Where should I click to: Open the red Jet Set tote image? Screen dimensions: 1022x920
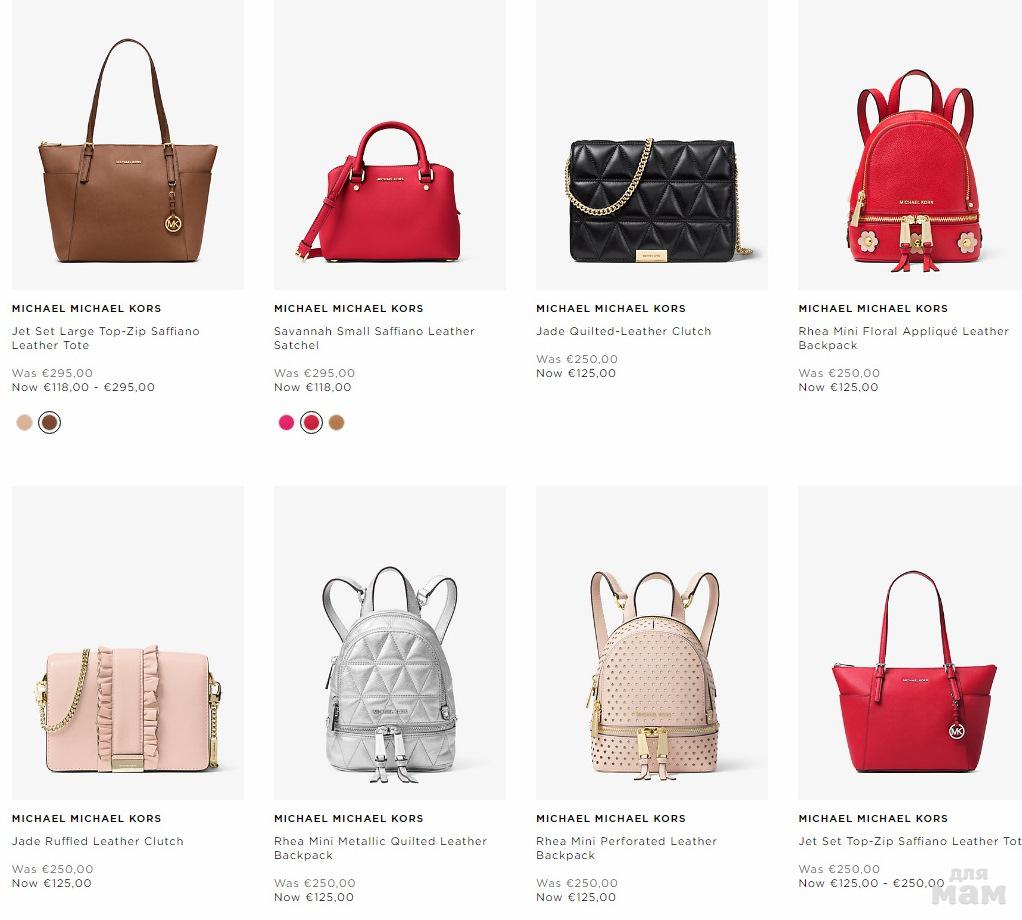click(x=910, y=643)
